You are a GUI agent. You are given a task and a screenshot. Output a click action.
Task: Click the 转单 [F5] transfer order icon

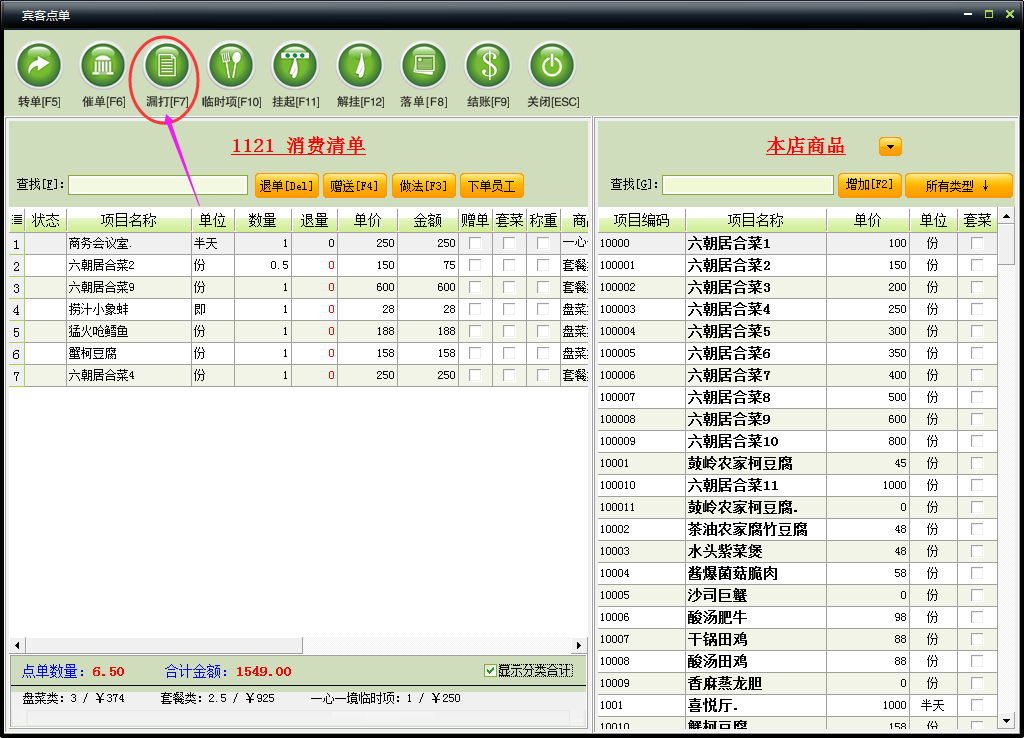pyautogui.click(x=39, y=66)
